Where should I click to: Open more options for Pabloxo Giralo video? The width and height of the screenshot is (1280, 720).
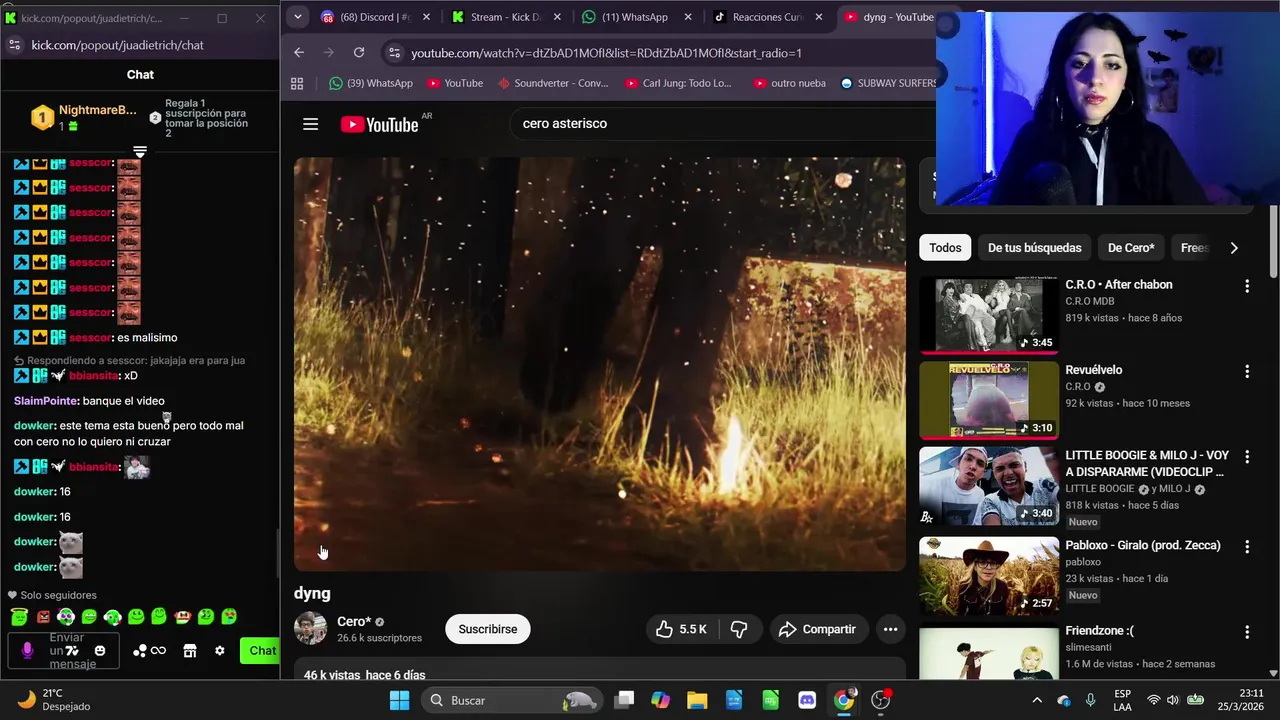coord(1247,547)
